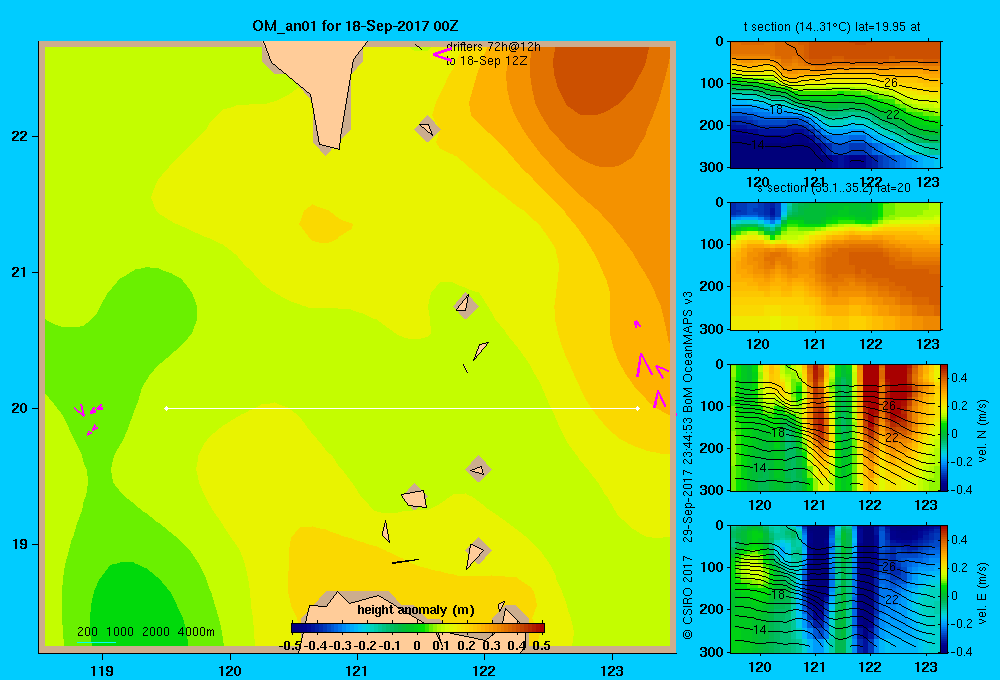Screen dimensions: 1000x680
Task: Click the longitude 121 label on the main map axis
Action: point(357,670)
